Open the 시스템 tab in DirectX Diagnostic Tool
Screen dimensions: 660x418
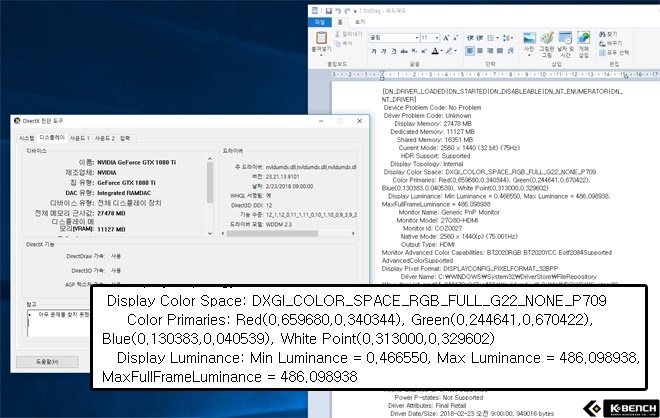[x=27, y=138]
